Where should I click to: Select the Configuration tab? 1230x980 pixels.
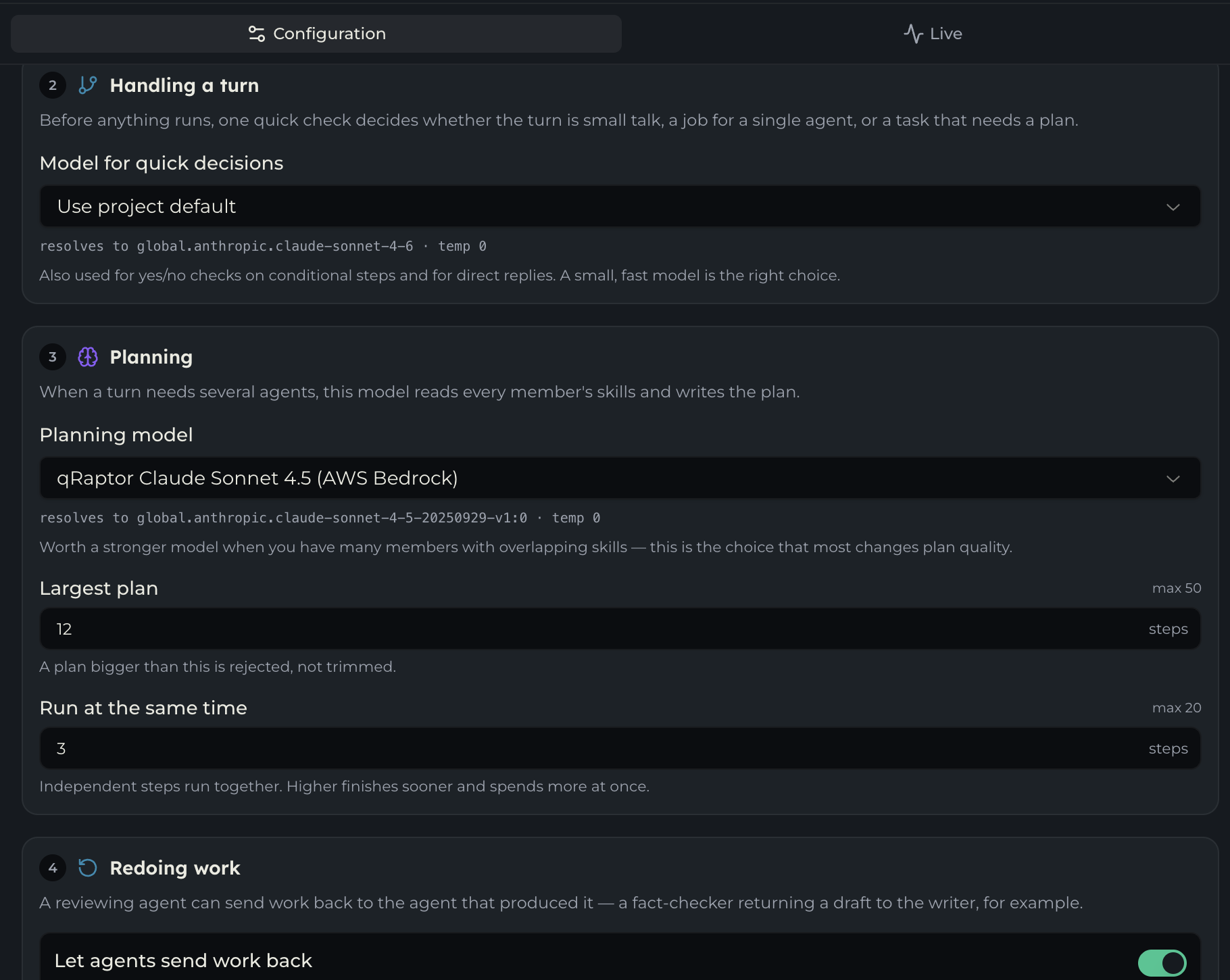[x=316, y=34]
